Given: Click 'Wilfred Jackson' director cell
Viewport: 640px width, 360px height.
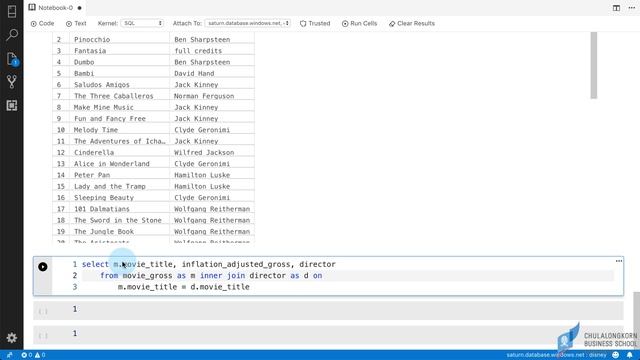Looking at the screenshot, I should coord(204,153).
